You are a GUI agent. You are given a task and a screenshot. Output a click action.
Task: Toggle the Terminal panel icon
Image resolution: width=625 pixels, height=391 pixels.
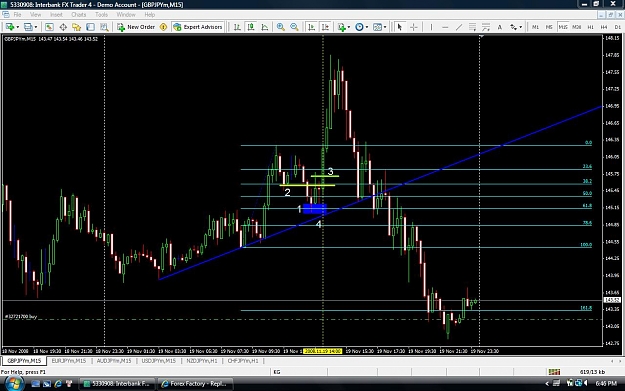[x=90, y=27]
